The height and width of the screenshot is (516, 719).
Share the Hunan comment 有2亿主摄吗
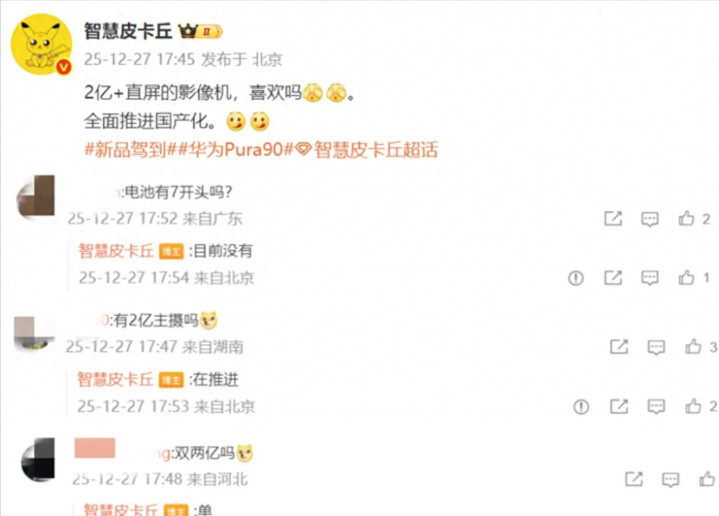619,347
